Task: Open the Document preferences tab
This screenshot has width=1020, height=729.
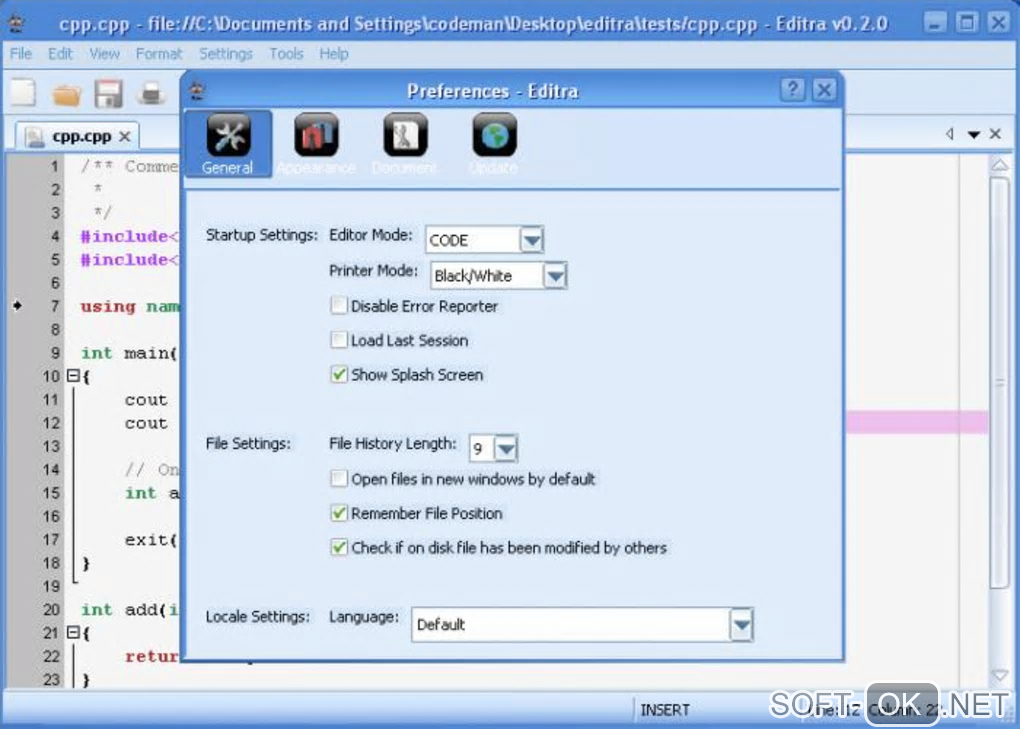Action: pyautogui.click(x=405, y=144)
